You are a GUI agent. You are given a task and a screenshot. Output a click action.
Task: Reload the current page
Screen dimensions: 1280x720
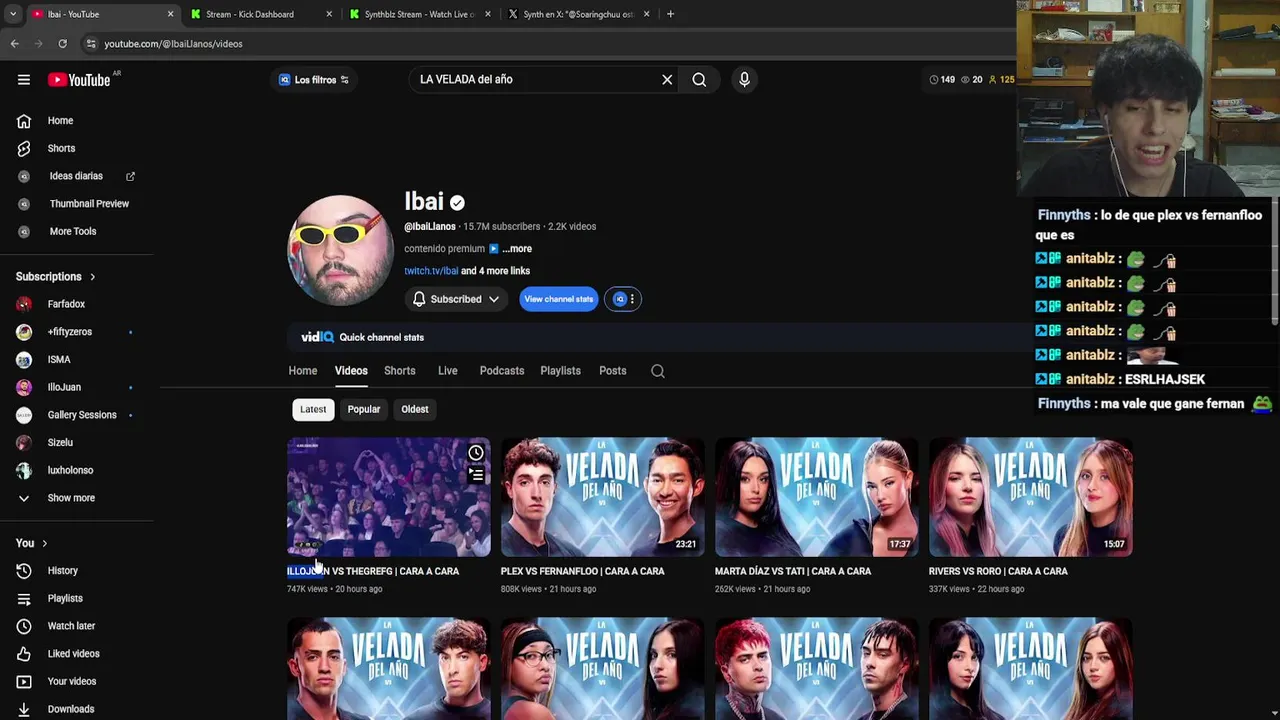62,44
